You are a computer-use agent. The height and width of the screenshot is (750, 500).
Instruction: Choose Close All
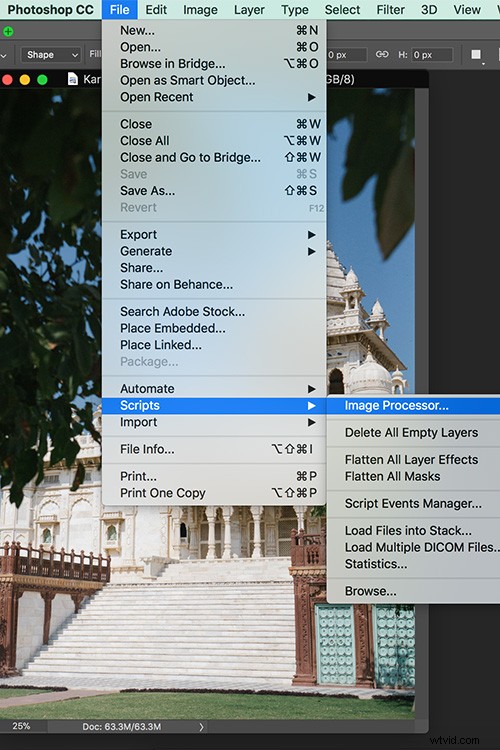(214, 141)
